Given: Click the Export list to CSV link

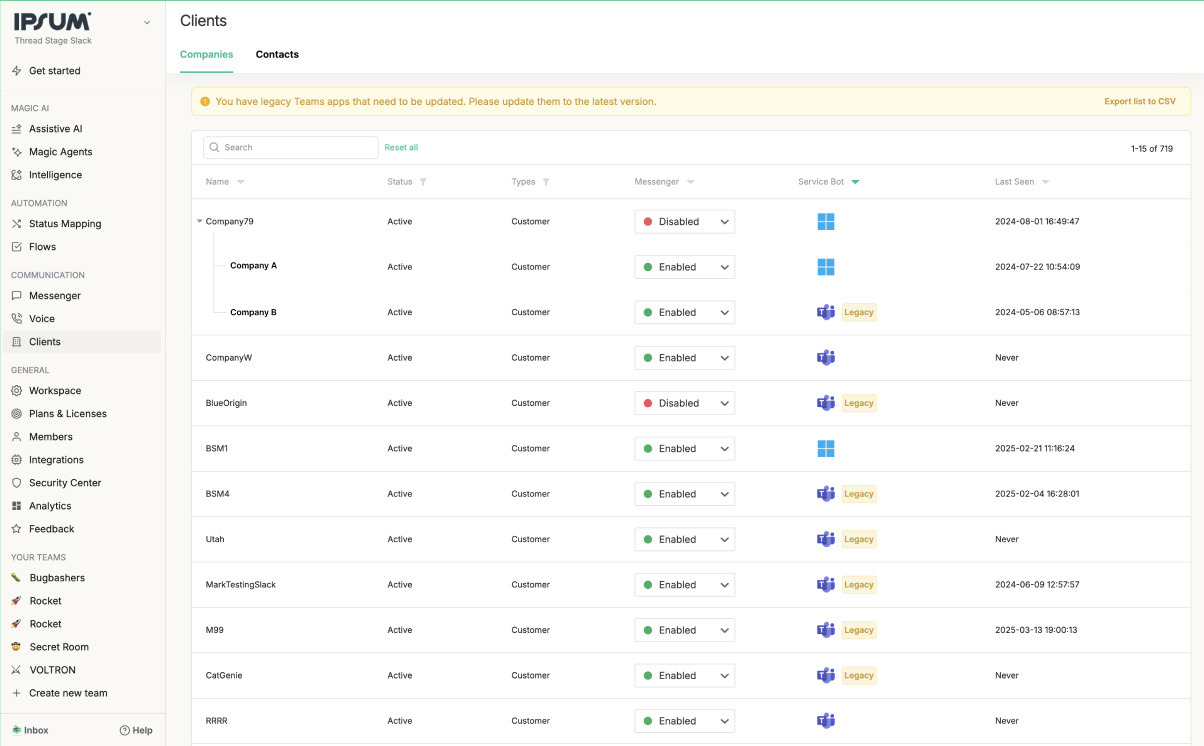Looking at the screenshot, I should pos(1139,102).
